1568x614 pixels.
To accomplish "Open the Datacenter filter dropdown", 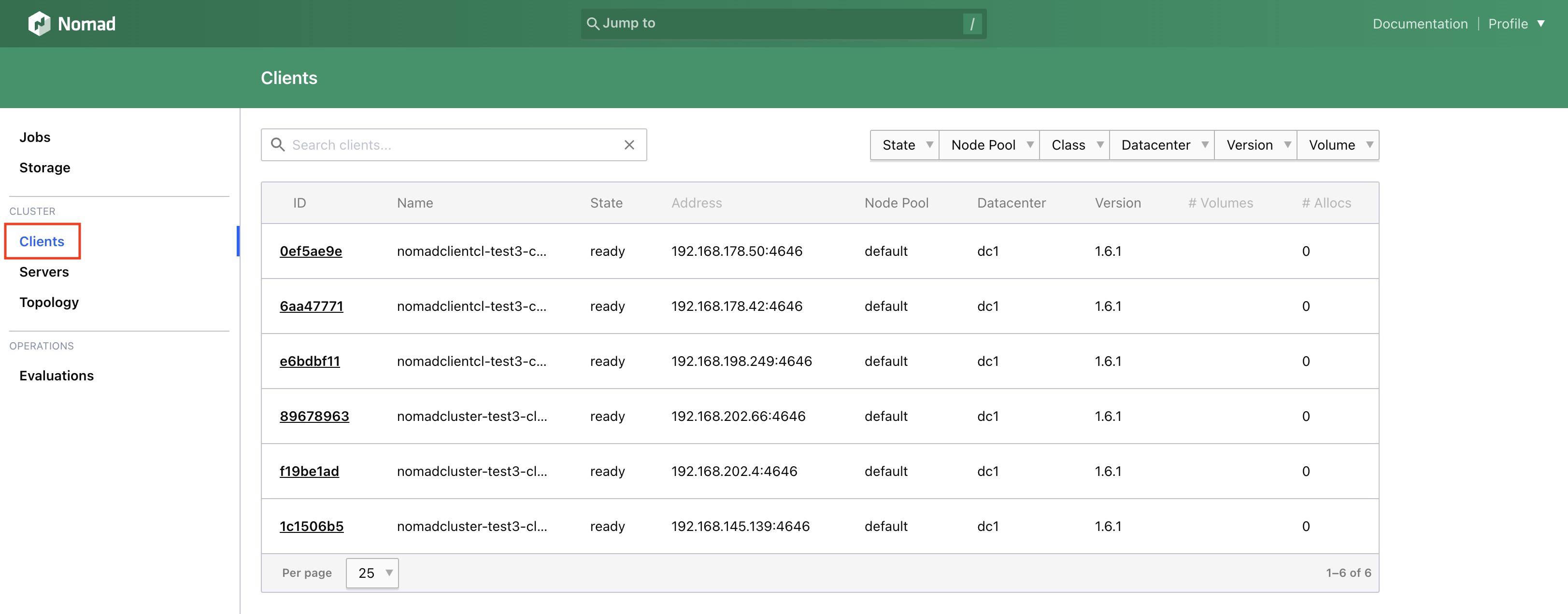I will (x=1161, y=145).
